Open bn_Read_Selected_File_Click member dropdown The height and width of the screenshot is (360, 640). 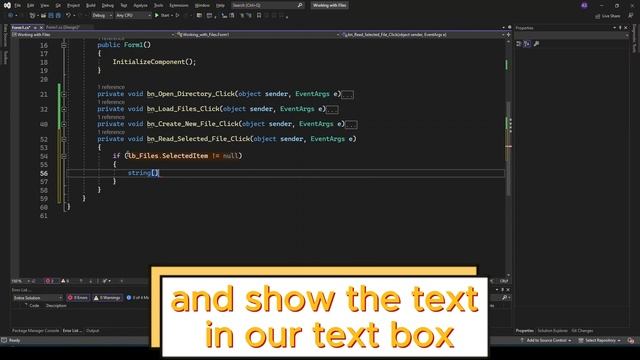pyautogui.click(x=423, y=35)
